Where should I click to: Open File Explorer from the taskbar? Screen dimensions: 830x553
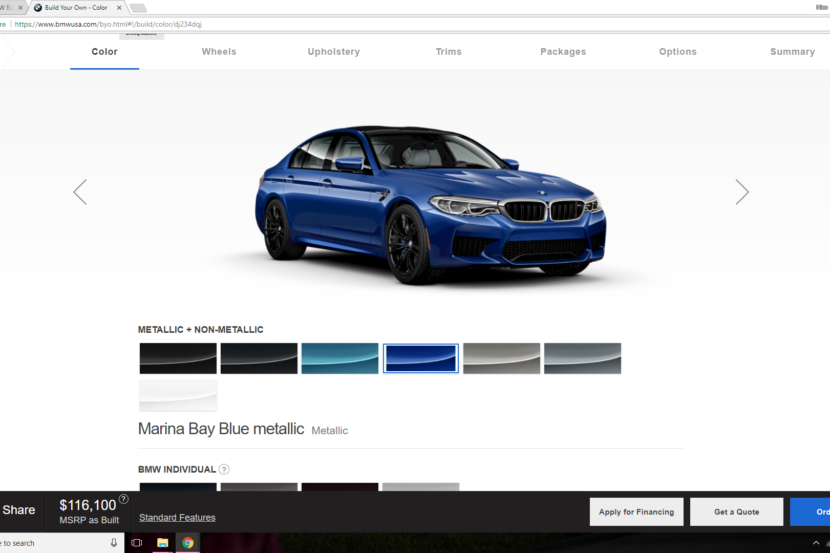(163, 543)
